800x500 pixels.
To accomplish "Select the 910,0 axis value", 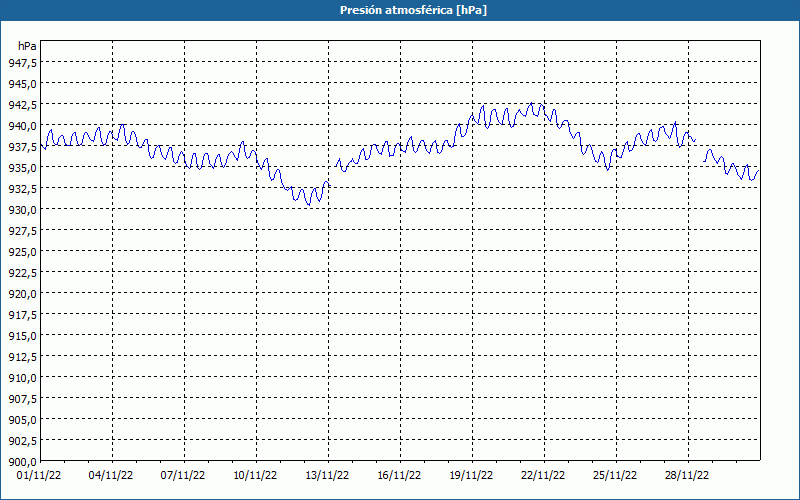I will (22, 378).
